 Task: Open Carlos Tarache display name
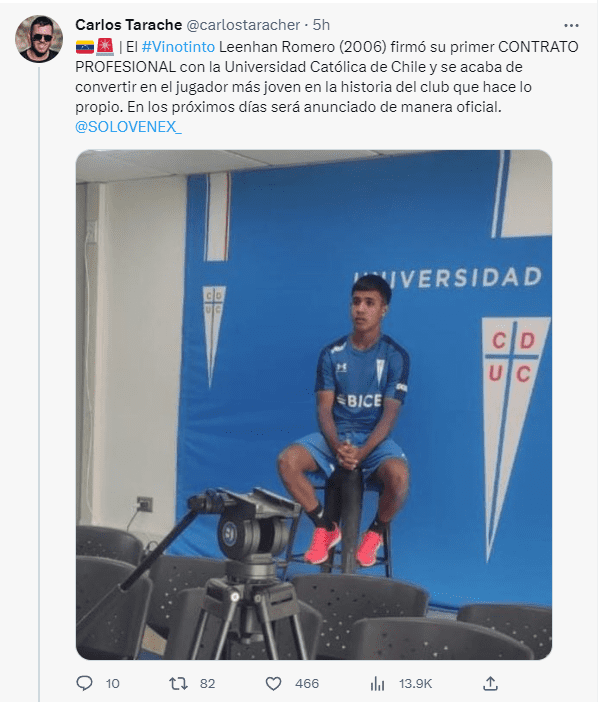[128, 25]
